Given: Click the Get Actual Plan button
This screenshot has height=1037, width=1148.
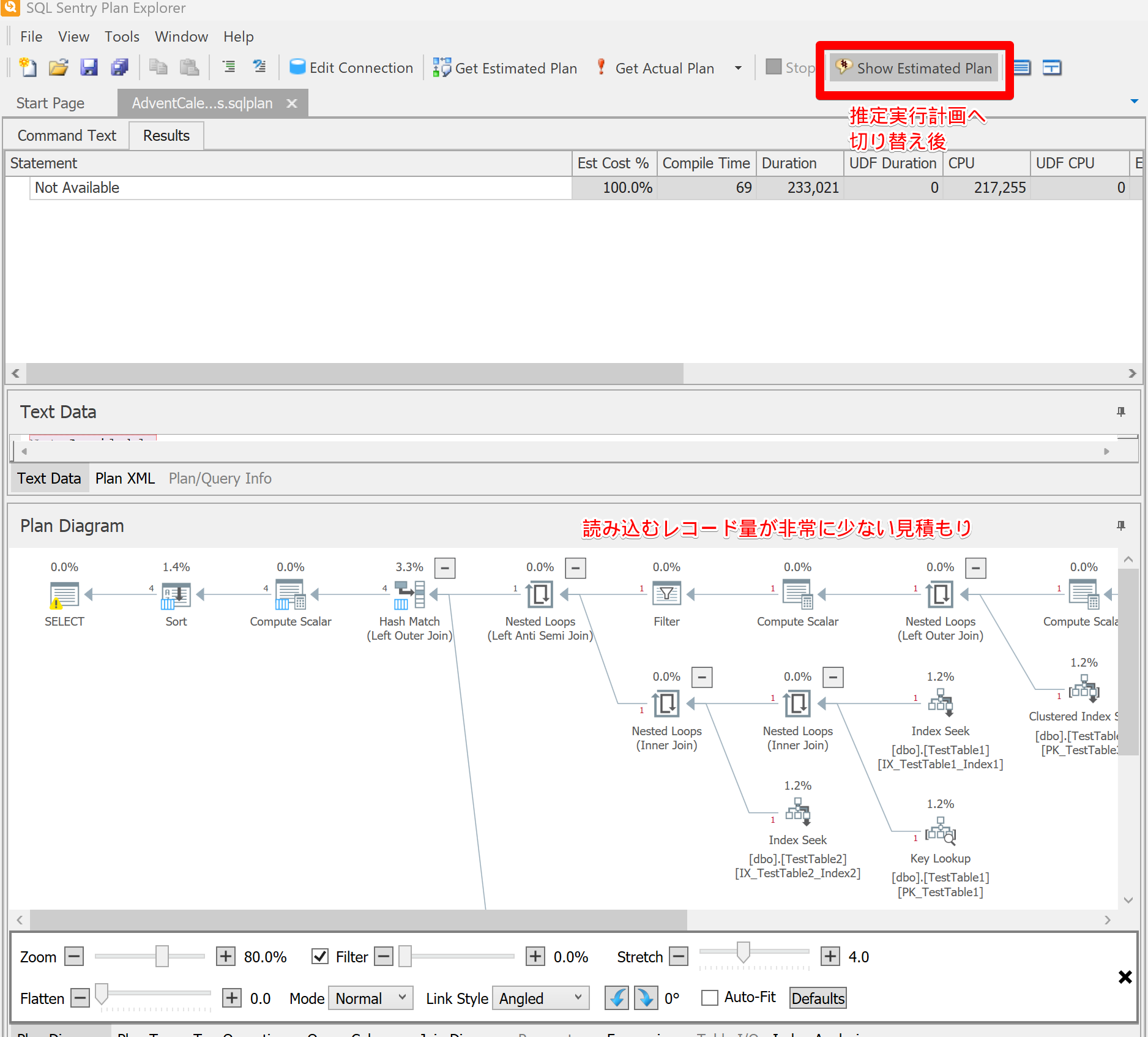Looking at the screenshot, I should (655, 68).
